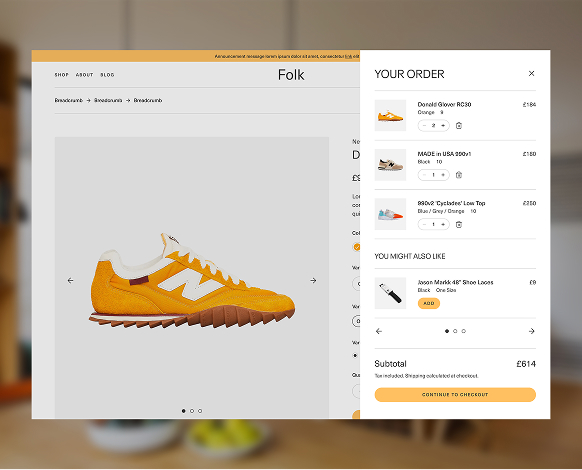Screen dimensions: 582x470
Task: Select the £614 subtotal amount
Action: click(x=526, y=364)
